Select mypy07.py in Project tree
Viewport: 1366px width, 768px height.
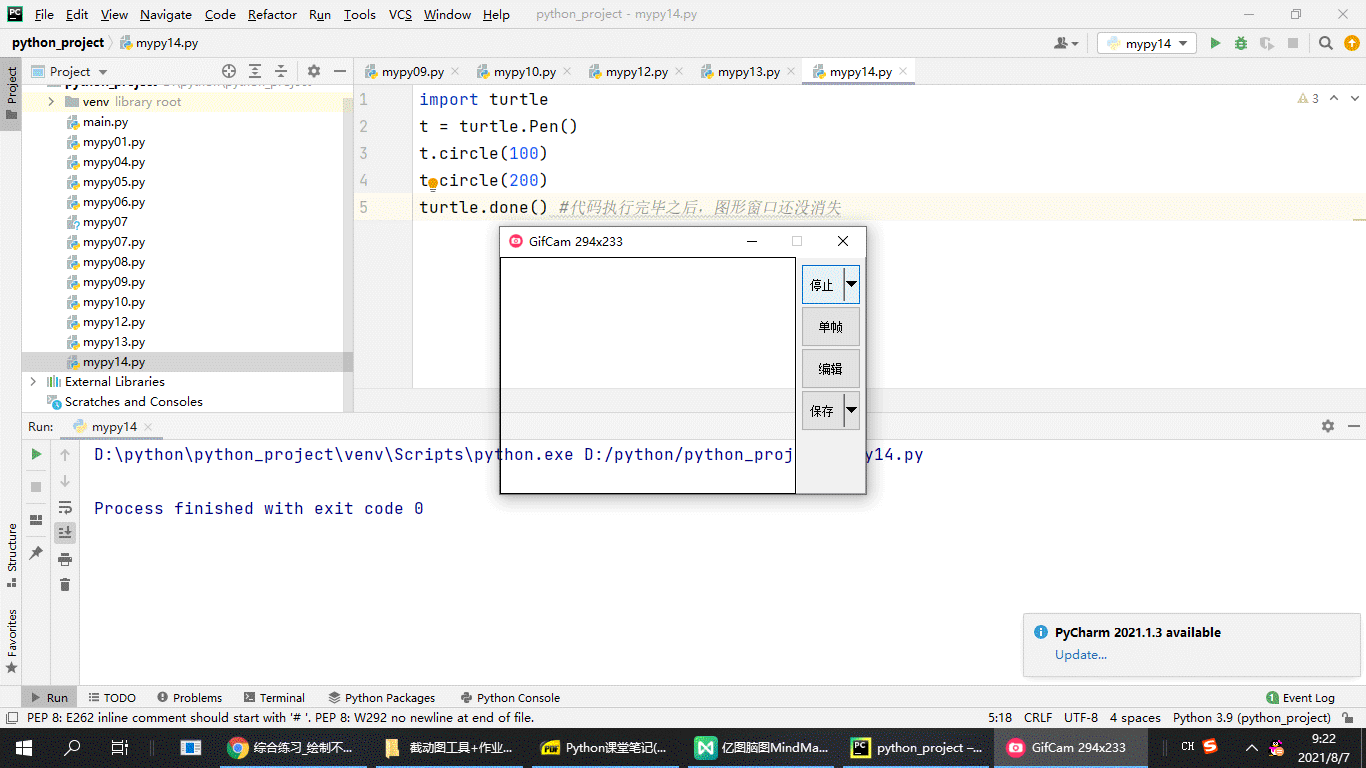coord(114,242)
